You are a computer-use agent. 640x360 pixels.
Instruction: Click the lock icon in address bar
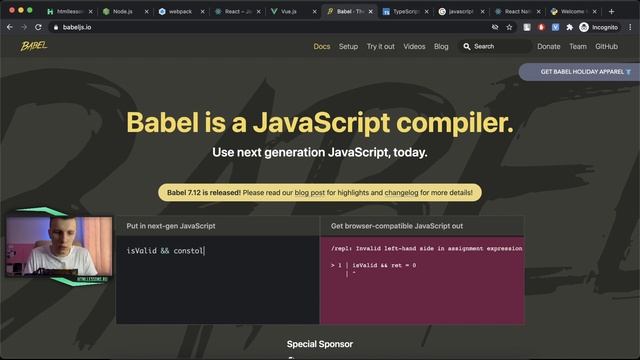tap(56, 27)
